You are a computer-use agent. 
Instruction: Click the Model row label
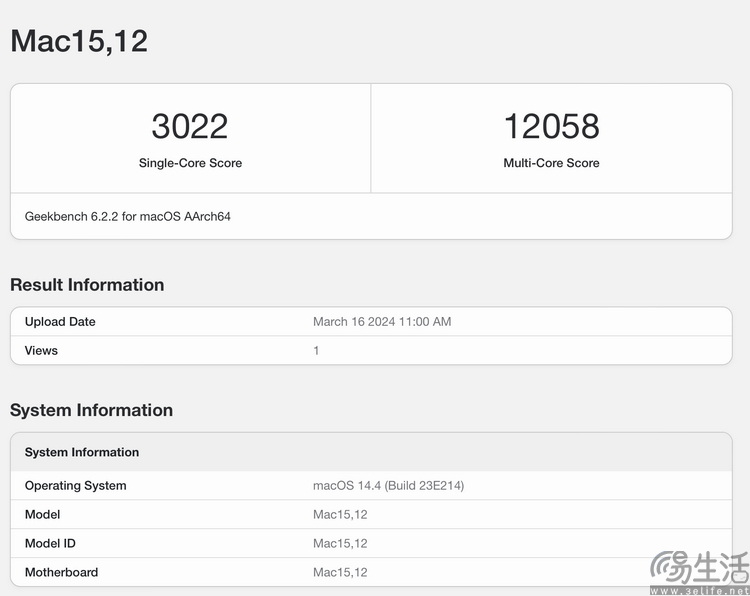coord(43,515)
